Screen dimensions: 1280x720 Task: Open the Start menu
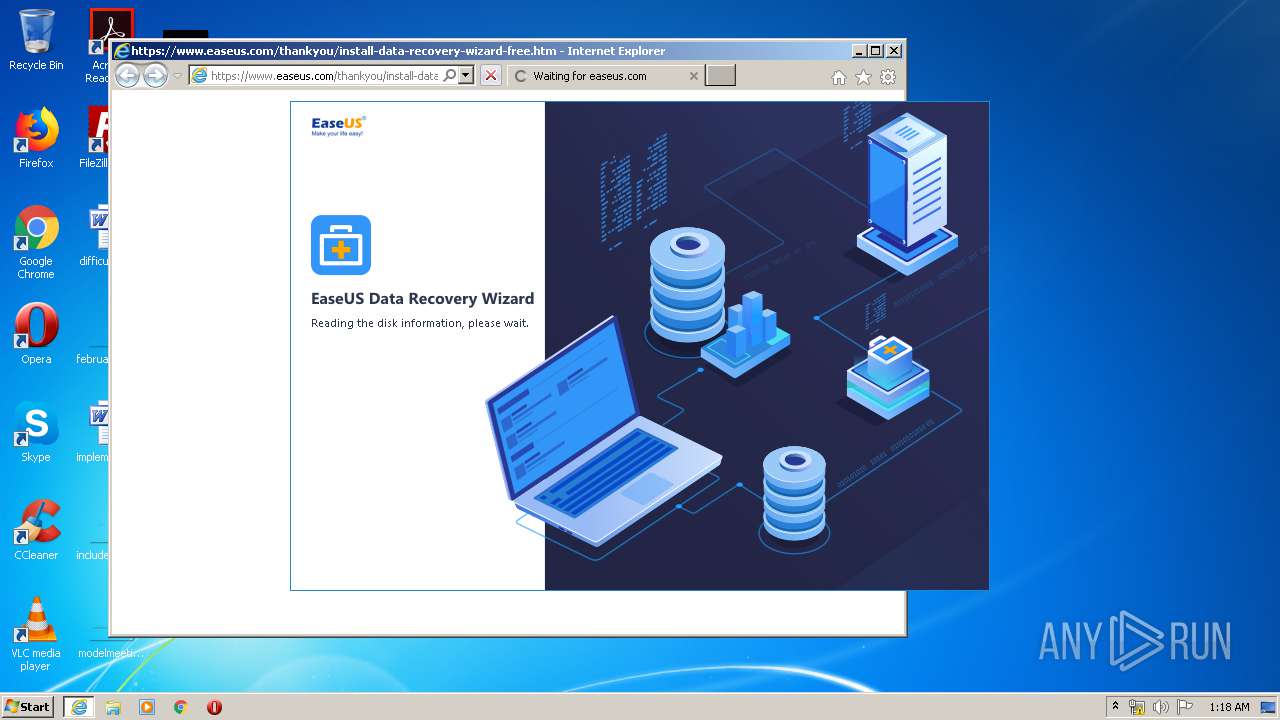point(28,707)
